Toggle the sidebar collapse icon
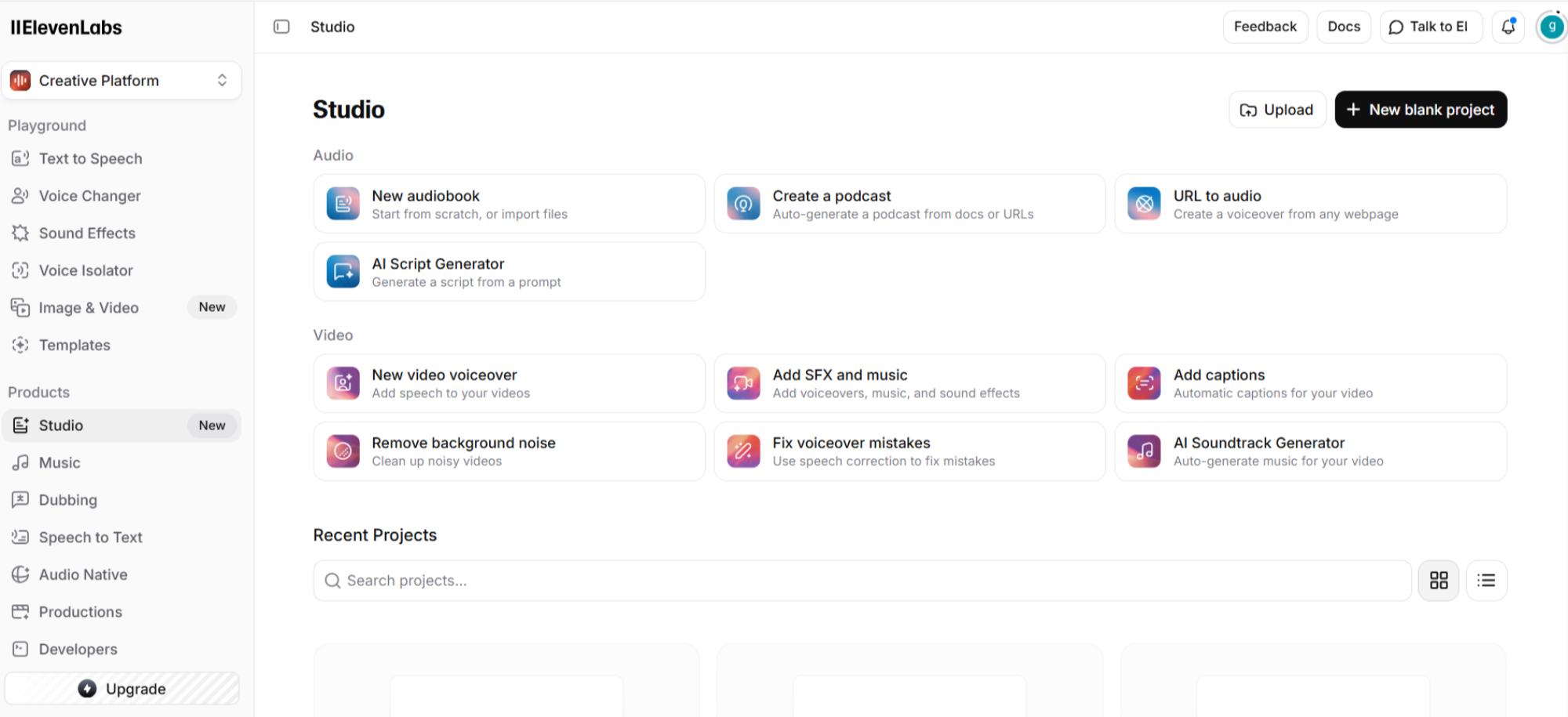This screenshot has height=717, width=1568. [281, 27]
